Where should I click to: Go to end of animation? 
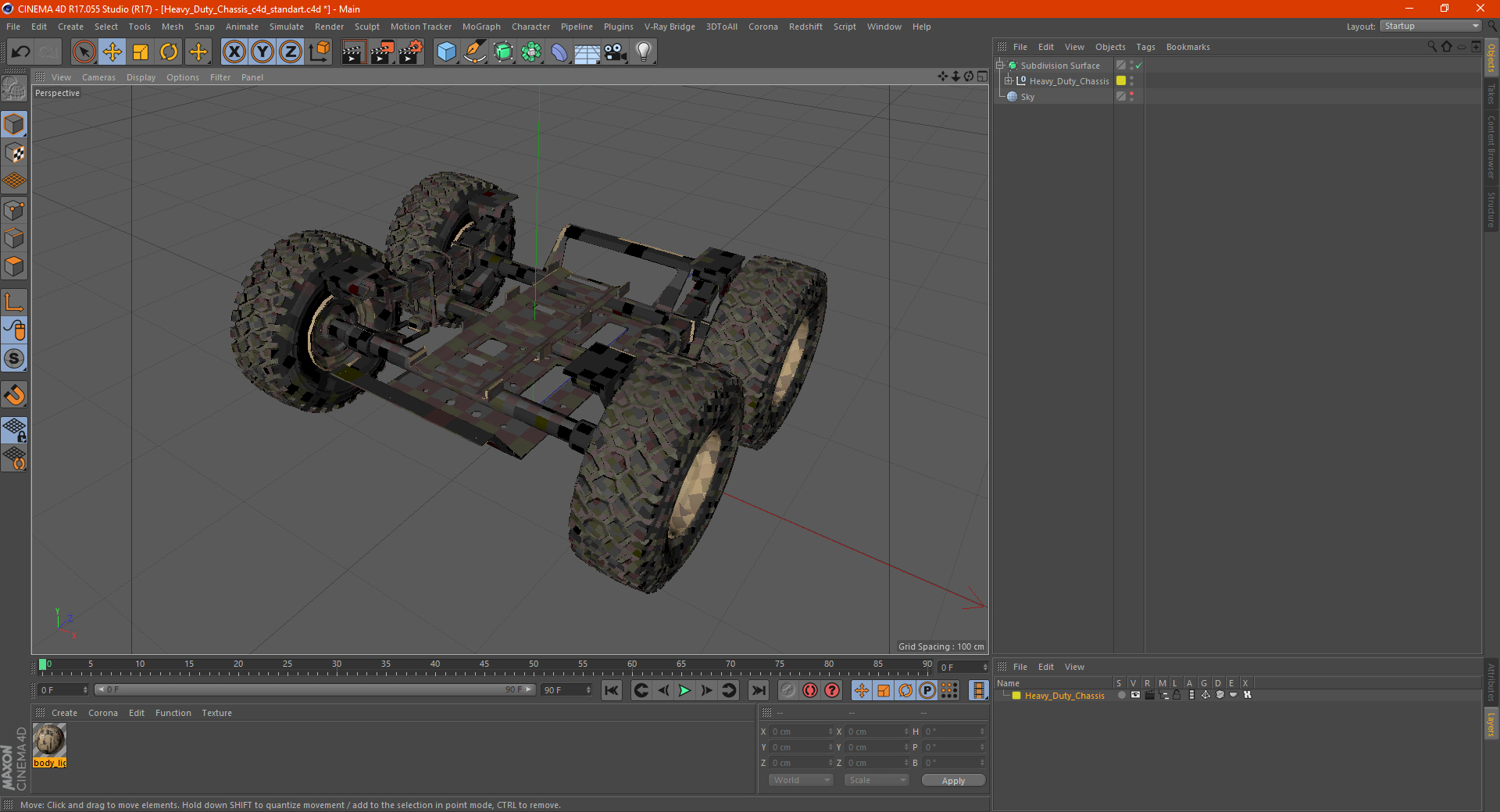pyautogui.click(x=759, y=690)
